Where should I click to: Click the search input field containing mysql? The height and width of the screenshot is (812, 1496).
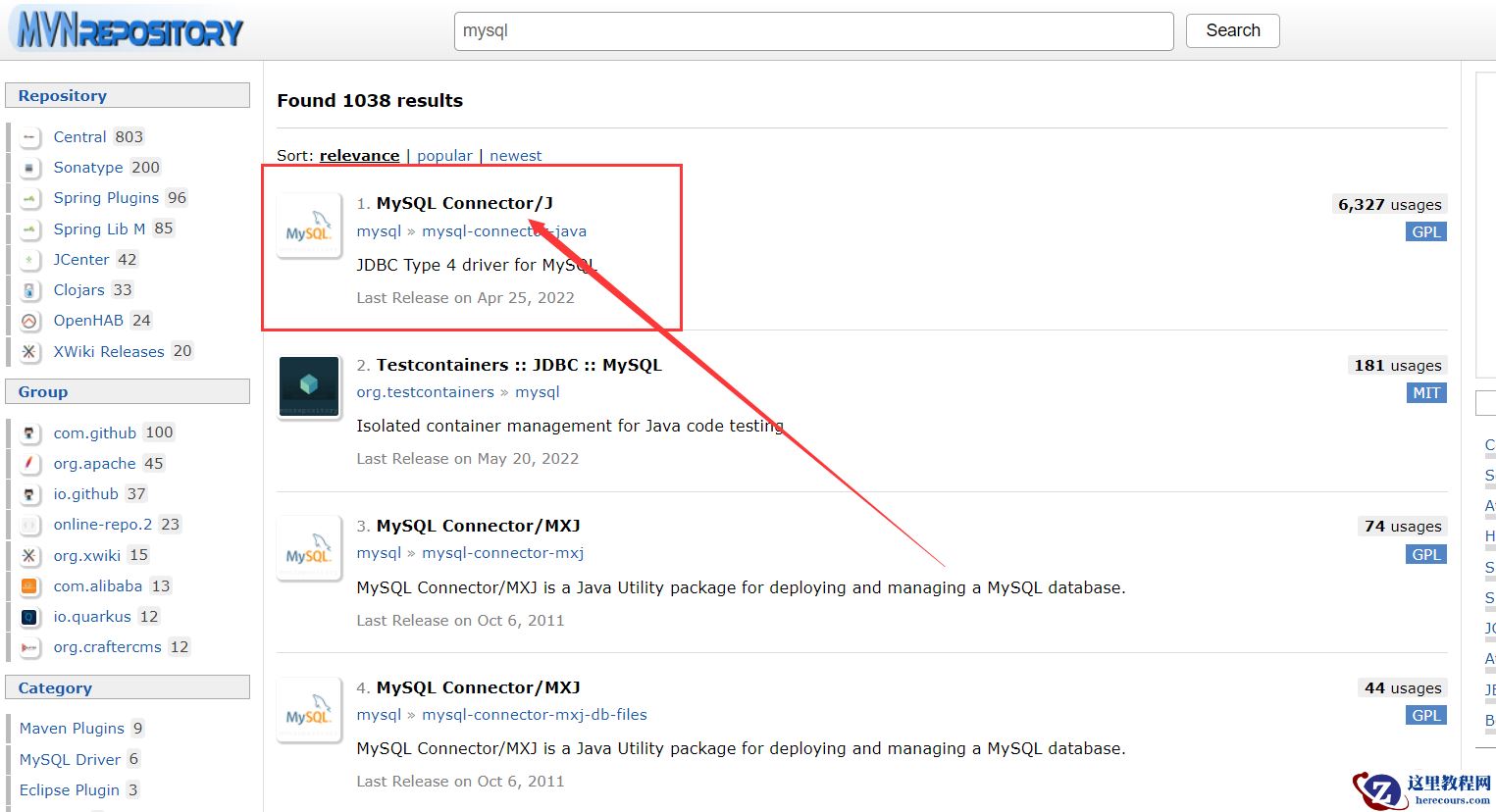(814, 30)
